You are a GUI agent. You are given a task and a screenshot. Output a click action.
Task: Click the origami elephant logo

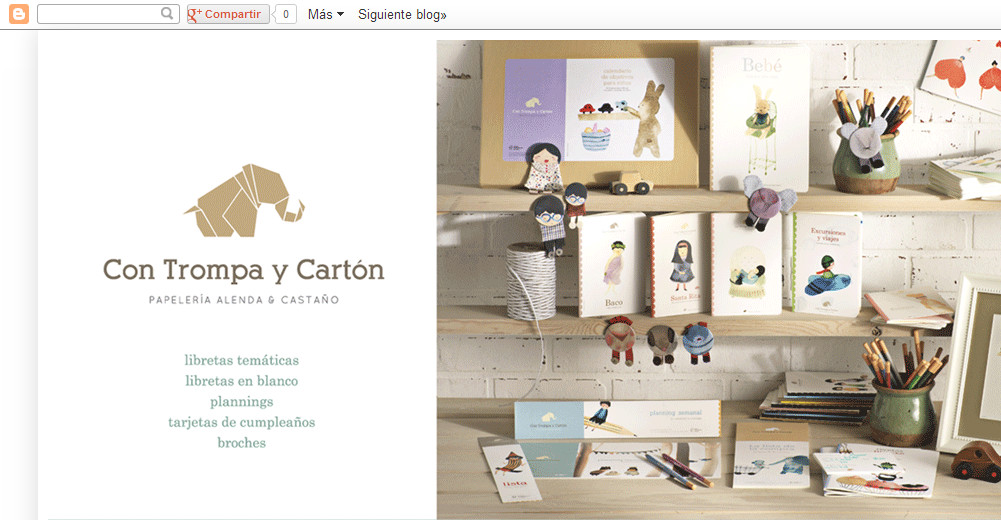pos(243,203)
